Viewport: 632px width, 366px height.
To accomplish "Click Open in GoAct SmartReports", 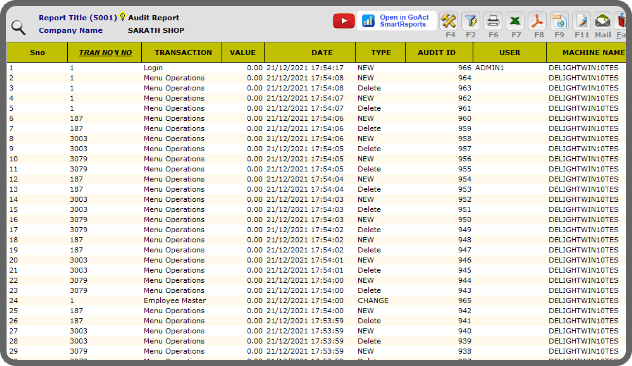I will pyautogui.click(x=397, y=21).
